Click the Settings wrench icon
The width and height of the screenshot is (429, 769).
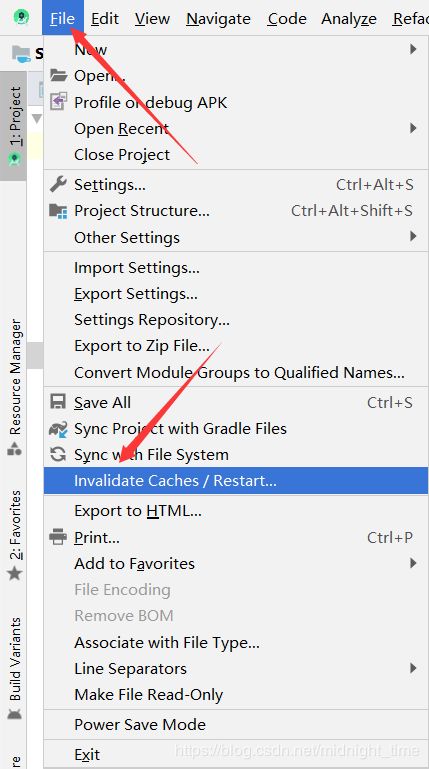click(x=58, y=184)
